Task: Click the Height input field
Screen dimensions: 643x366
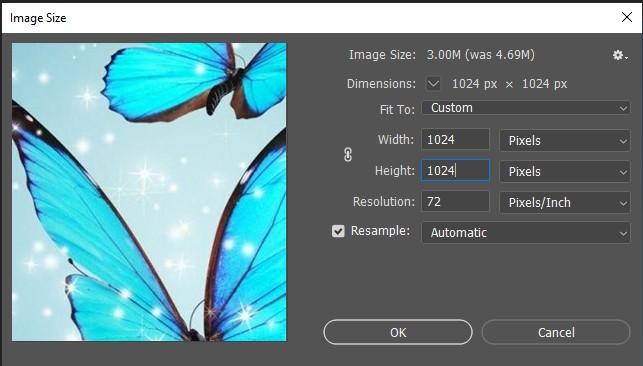Action: click(455, 170)
